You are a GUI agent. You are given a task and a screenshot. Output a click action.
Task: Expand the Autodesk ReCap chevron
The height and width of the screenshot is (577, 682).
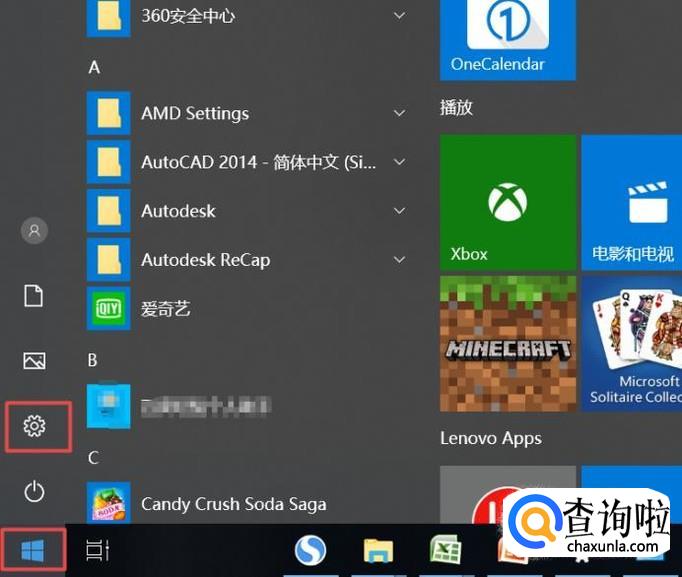[x=399, y=260]
